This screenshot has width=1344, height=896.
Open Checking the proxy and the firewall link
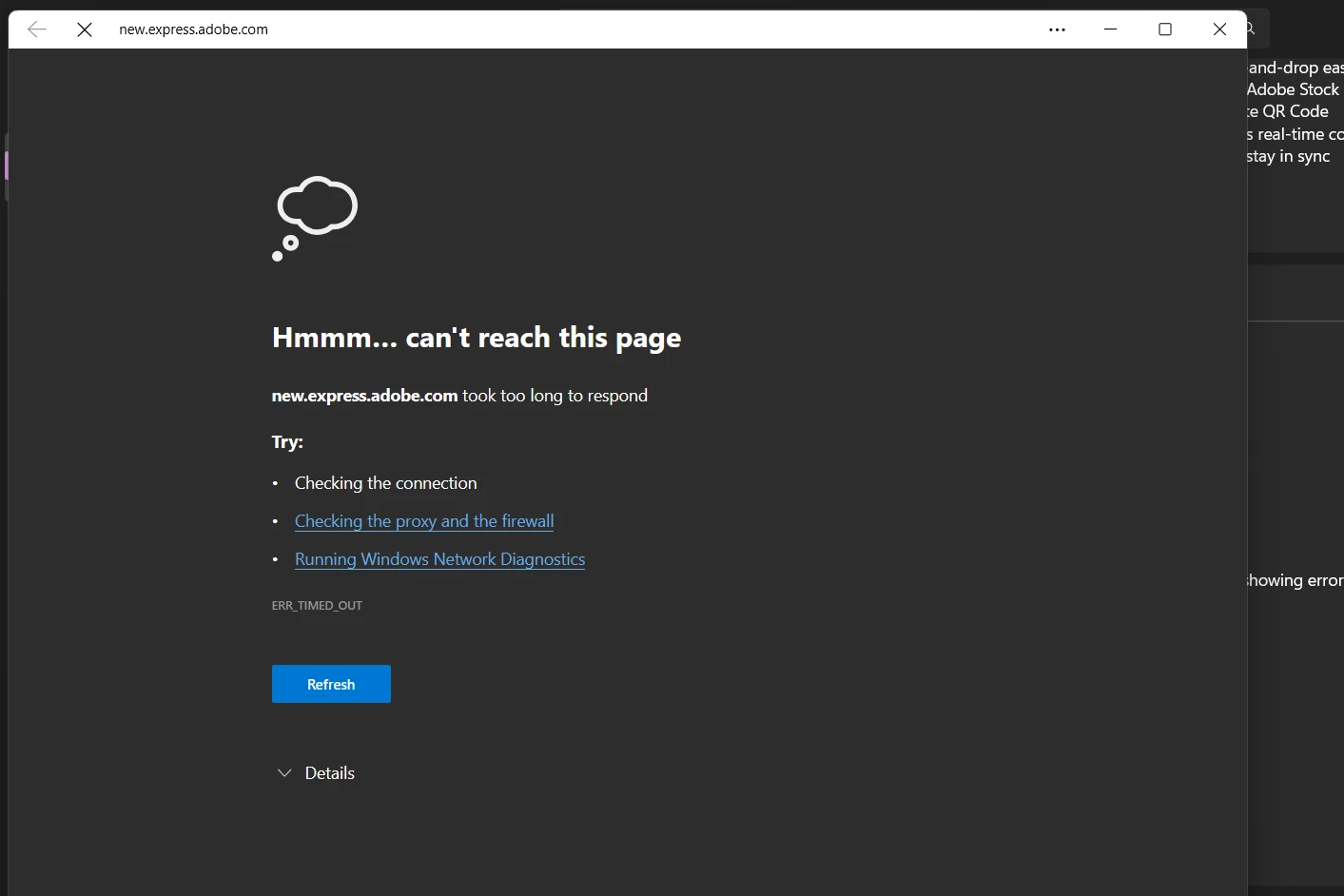tap(424, 521)
